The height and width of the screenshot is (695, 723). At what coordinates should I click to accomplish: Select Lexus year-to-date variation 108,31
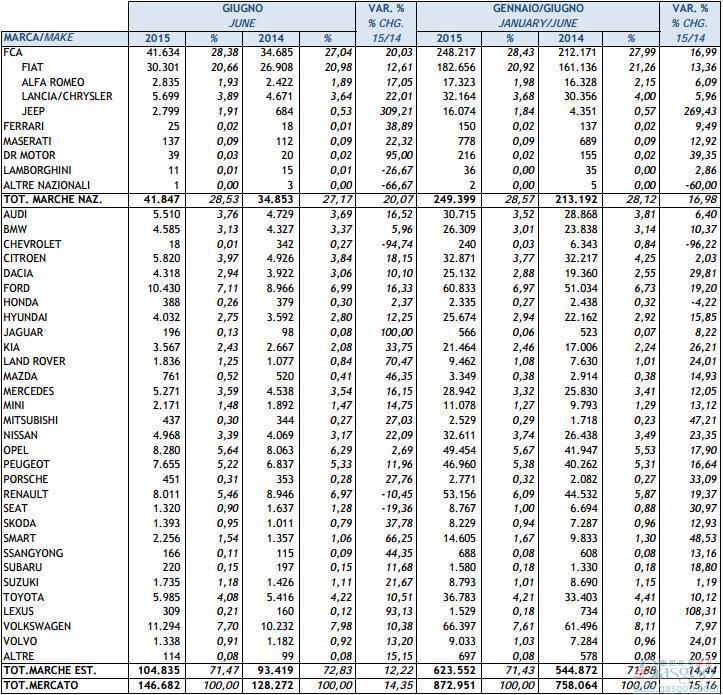pyautogui.click(x=698, y=611)
